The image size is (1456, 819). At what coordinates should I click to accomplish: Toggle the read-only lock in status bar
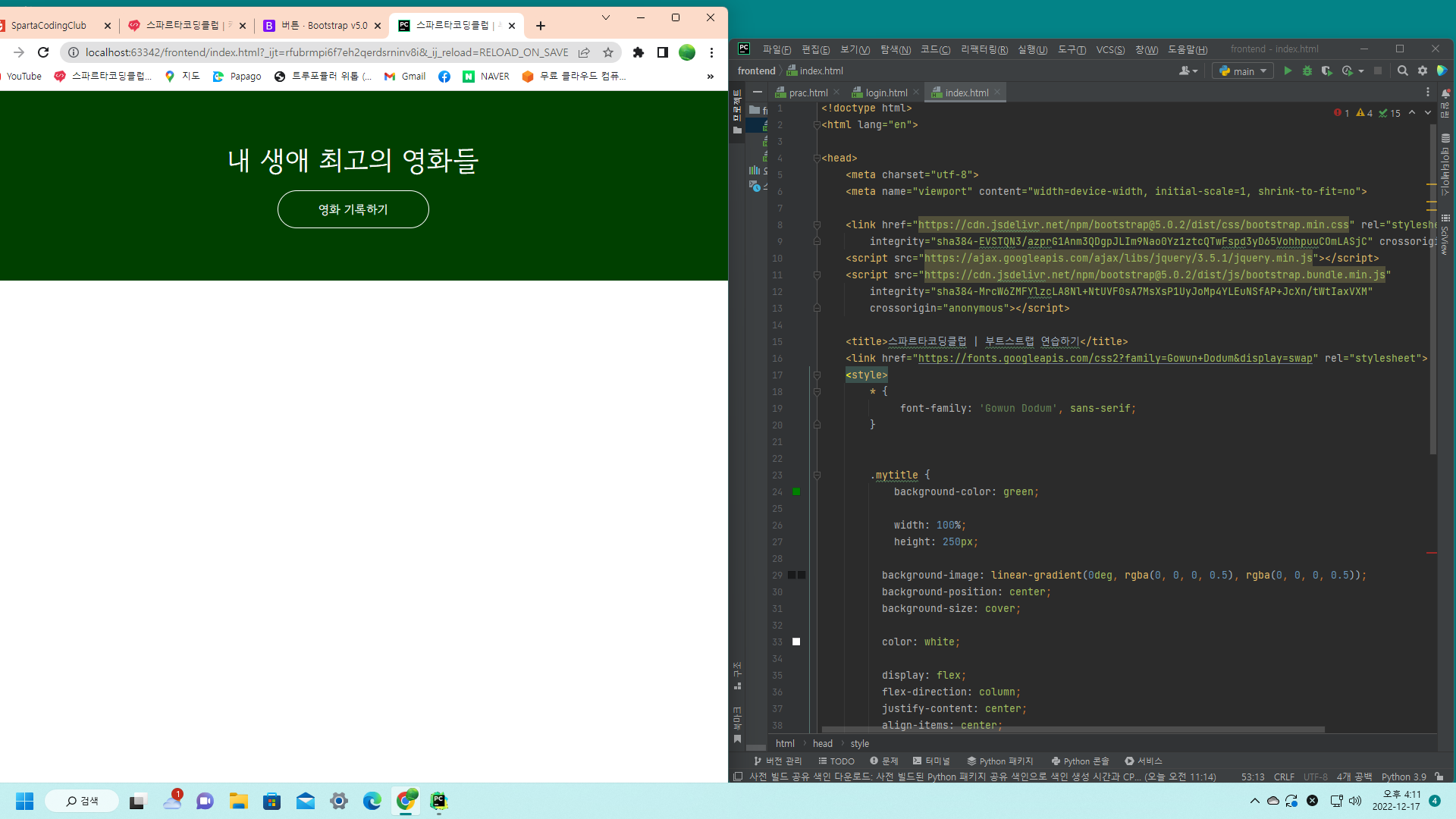point(1439,777)
